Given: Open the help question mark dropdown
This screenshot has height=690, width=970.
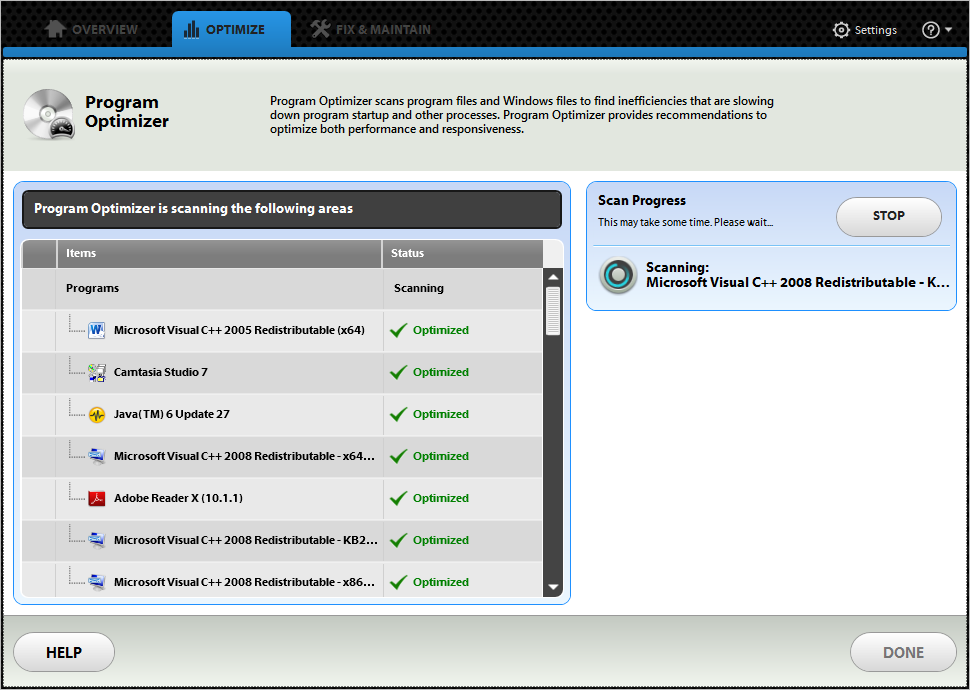Looking at the screenshot, I should pyautogui.click(x=936, y=30).
